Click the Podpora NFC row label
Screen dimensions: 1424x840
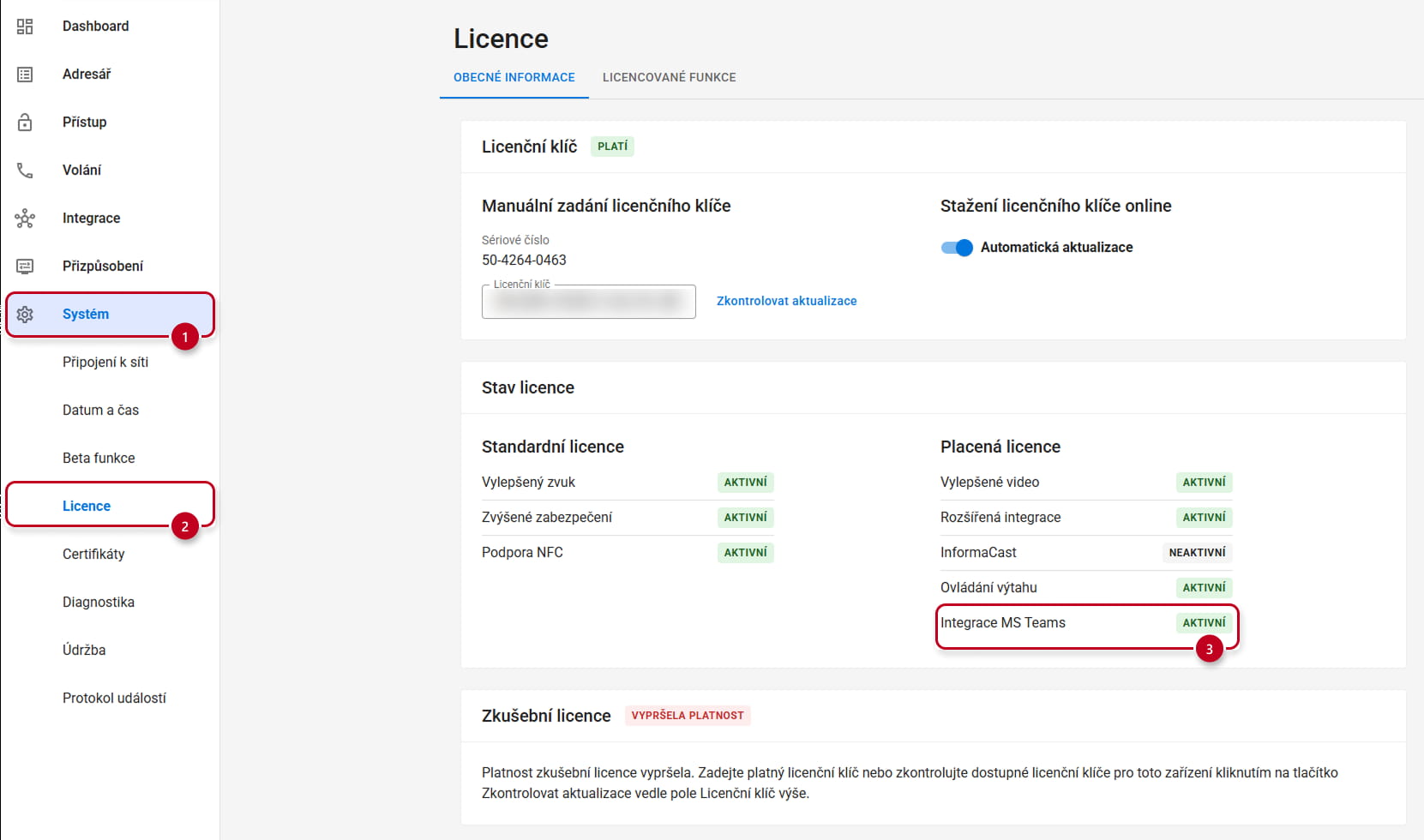coord(522,553)
